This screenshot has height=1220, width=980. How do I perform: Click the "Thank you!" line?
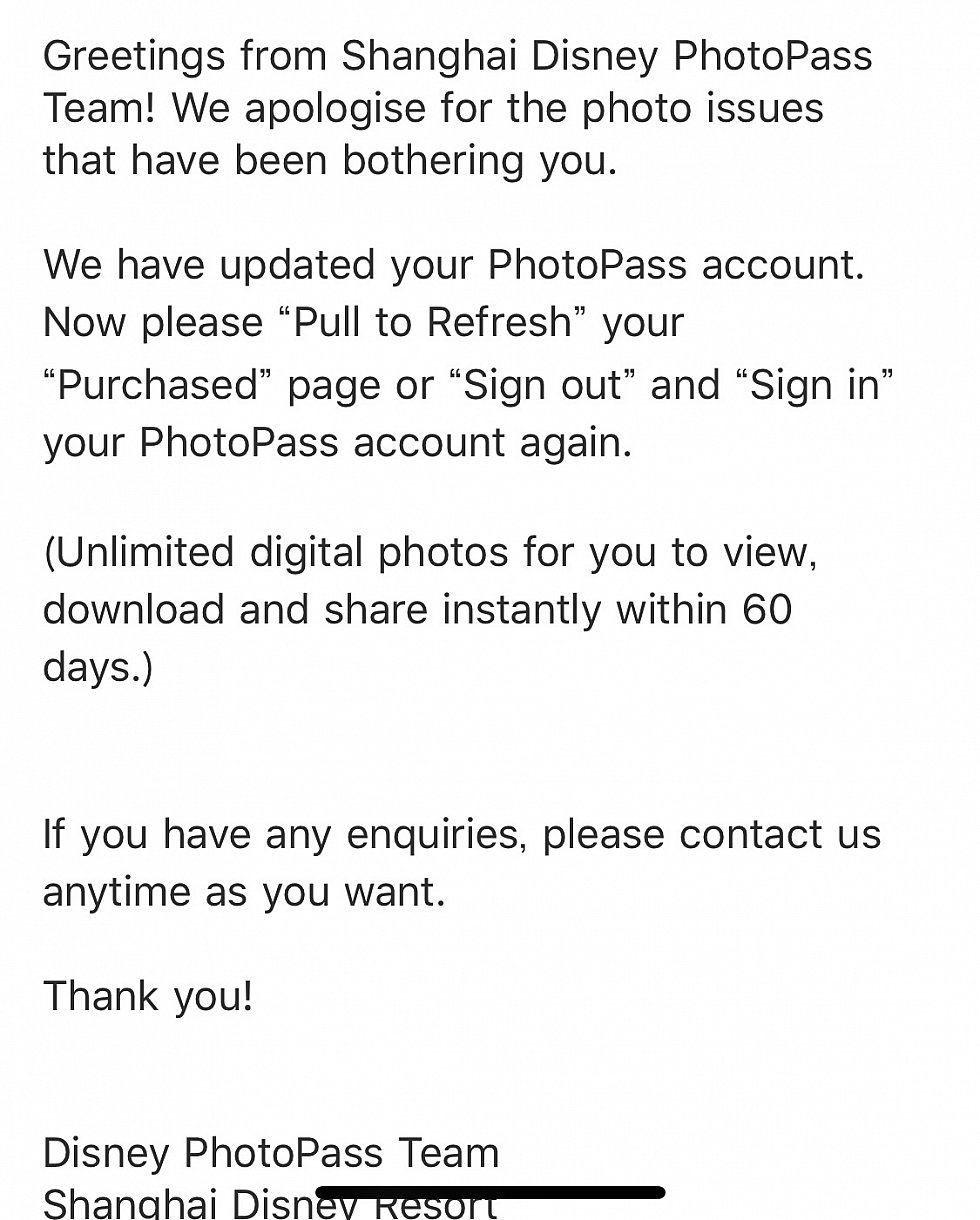(x=148, y=996)
